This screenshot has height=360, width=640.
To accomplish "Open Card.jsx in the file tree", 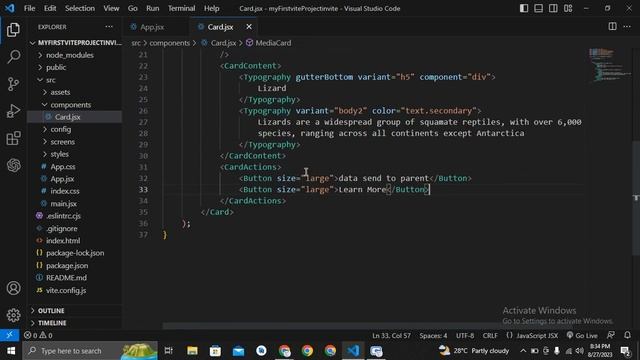I will click(75, 117).
